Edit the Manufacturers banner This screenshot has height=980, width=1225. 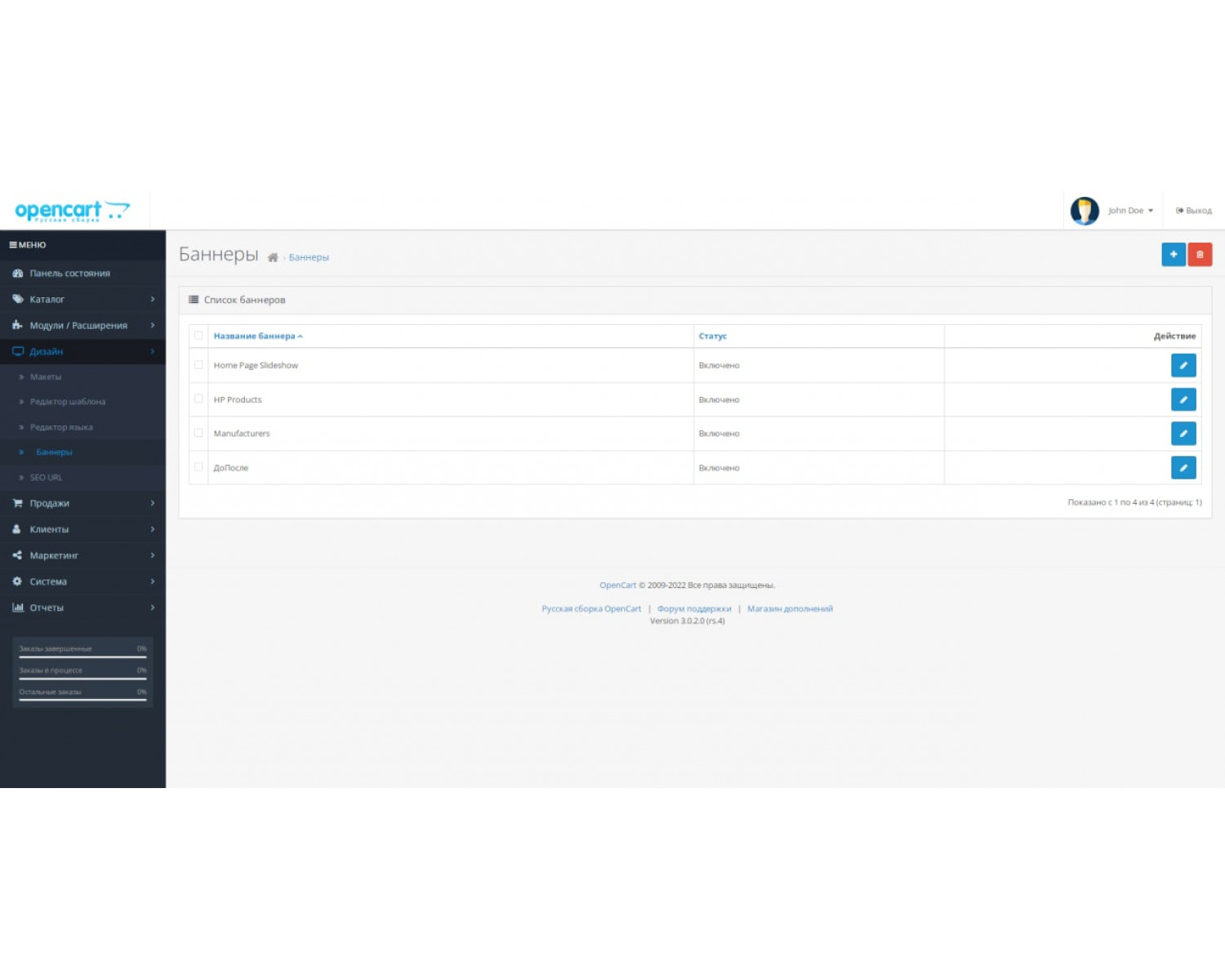tap(1183, 434)
